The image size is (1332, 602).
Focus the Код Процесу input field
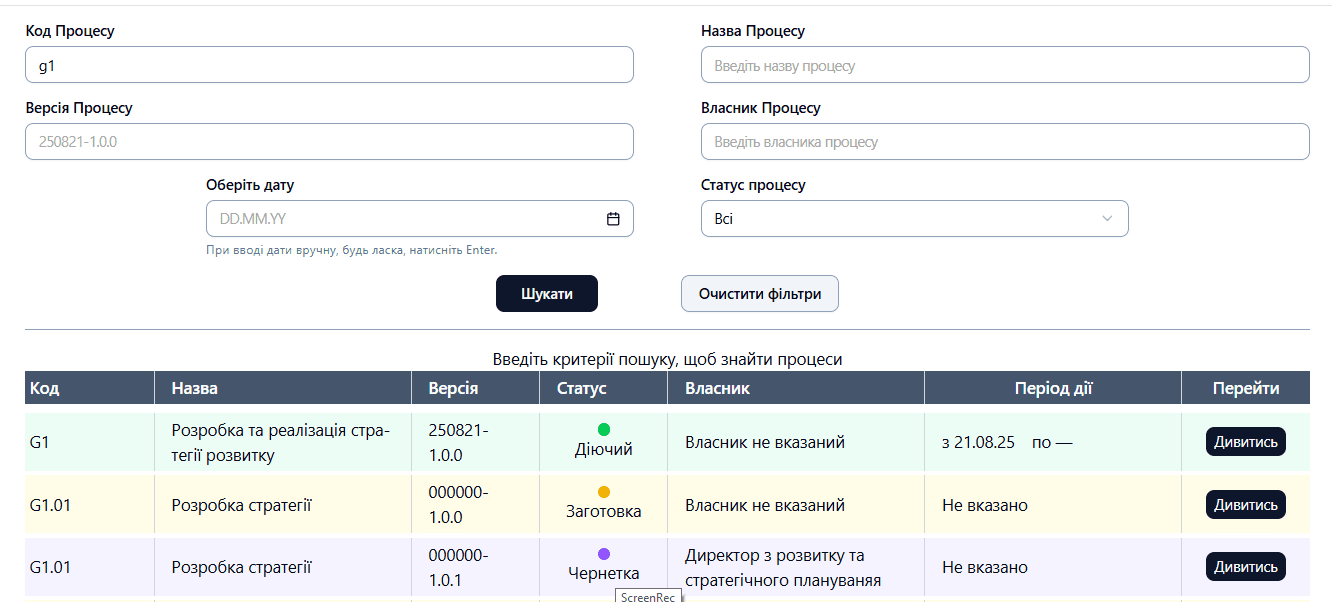(329, 65)
